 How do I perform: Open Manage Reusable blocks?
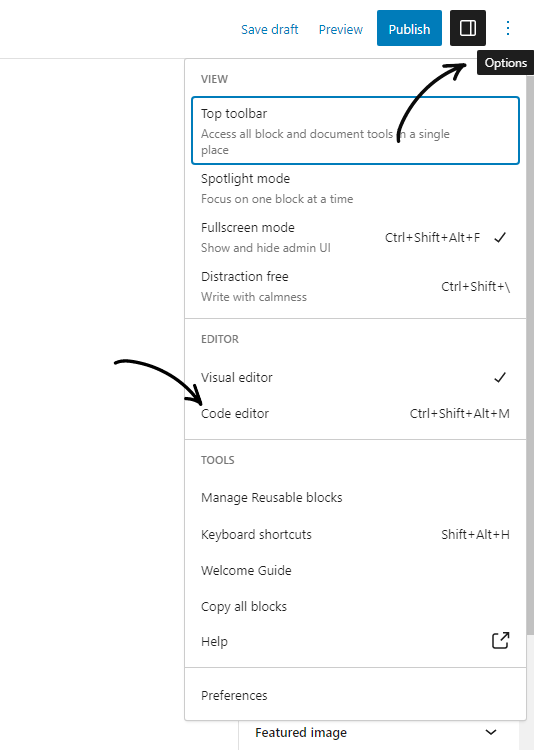tap(355, 497)
